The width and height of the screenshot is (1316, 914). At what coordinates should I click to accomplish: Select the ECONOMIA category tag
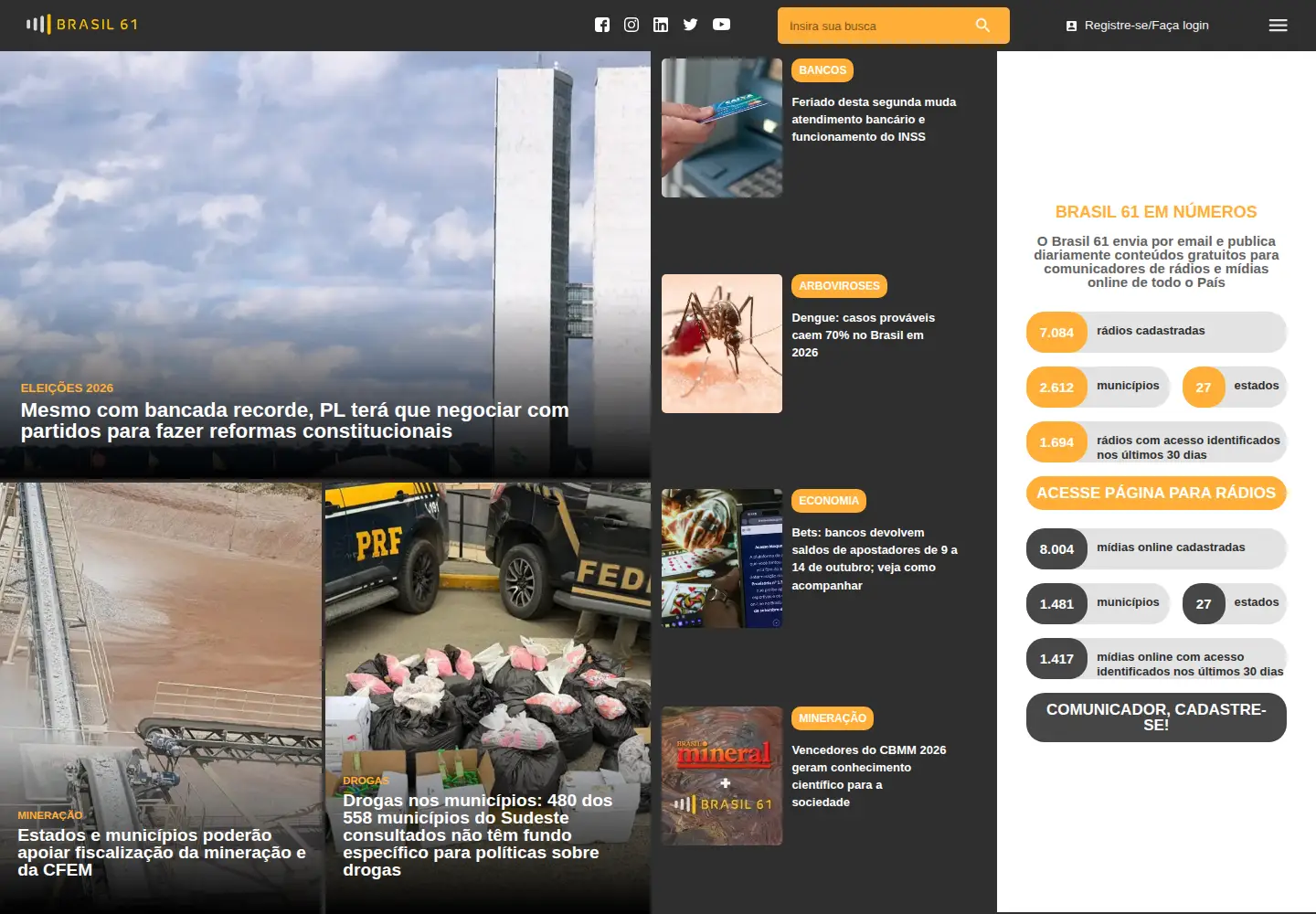829,501
